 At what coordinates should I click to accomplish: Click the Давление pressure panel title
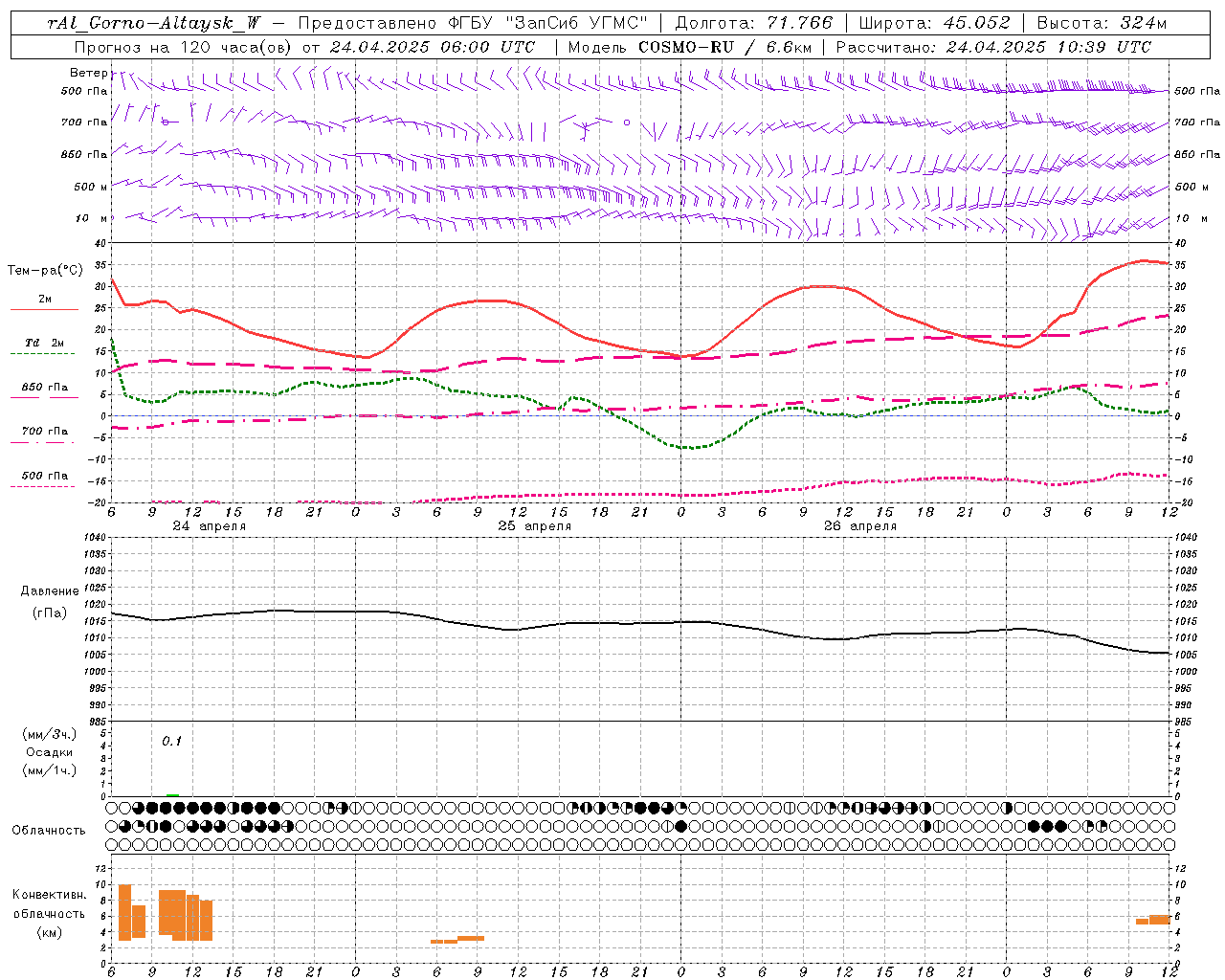pyautogui.click(x=50, y=591)
